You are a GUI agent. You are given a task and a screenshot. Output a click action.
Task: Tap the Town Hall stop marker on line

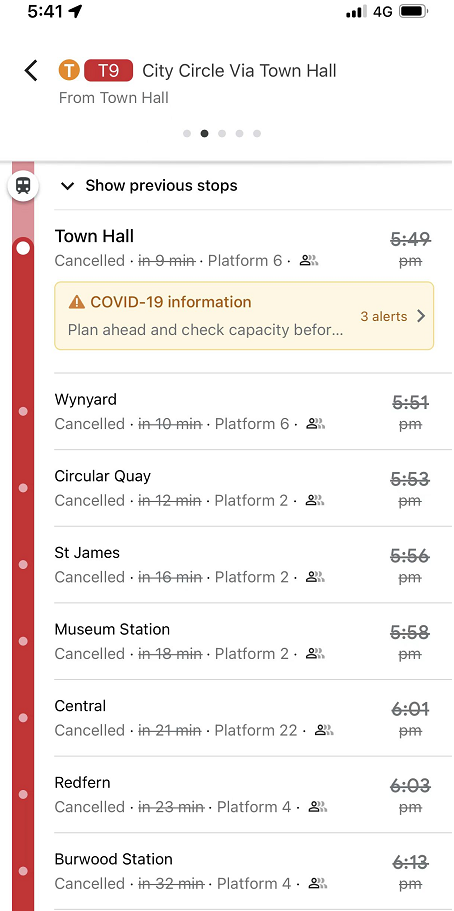tap(23, 249)
